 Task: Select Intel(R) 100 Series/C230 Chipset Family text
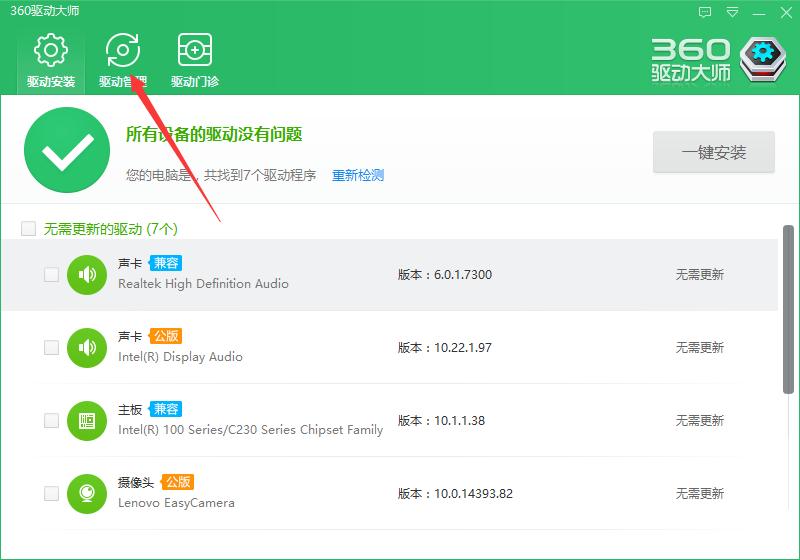(250, 429)
